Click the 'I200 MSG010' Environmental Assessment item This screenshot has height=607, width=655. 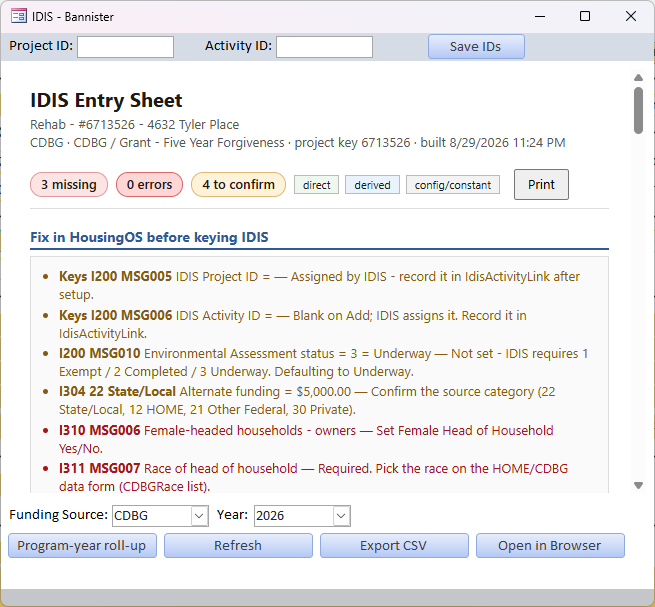pos(323,362)
